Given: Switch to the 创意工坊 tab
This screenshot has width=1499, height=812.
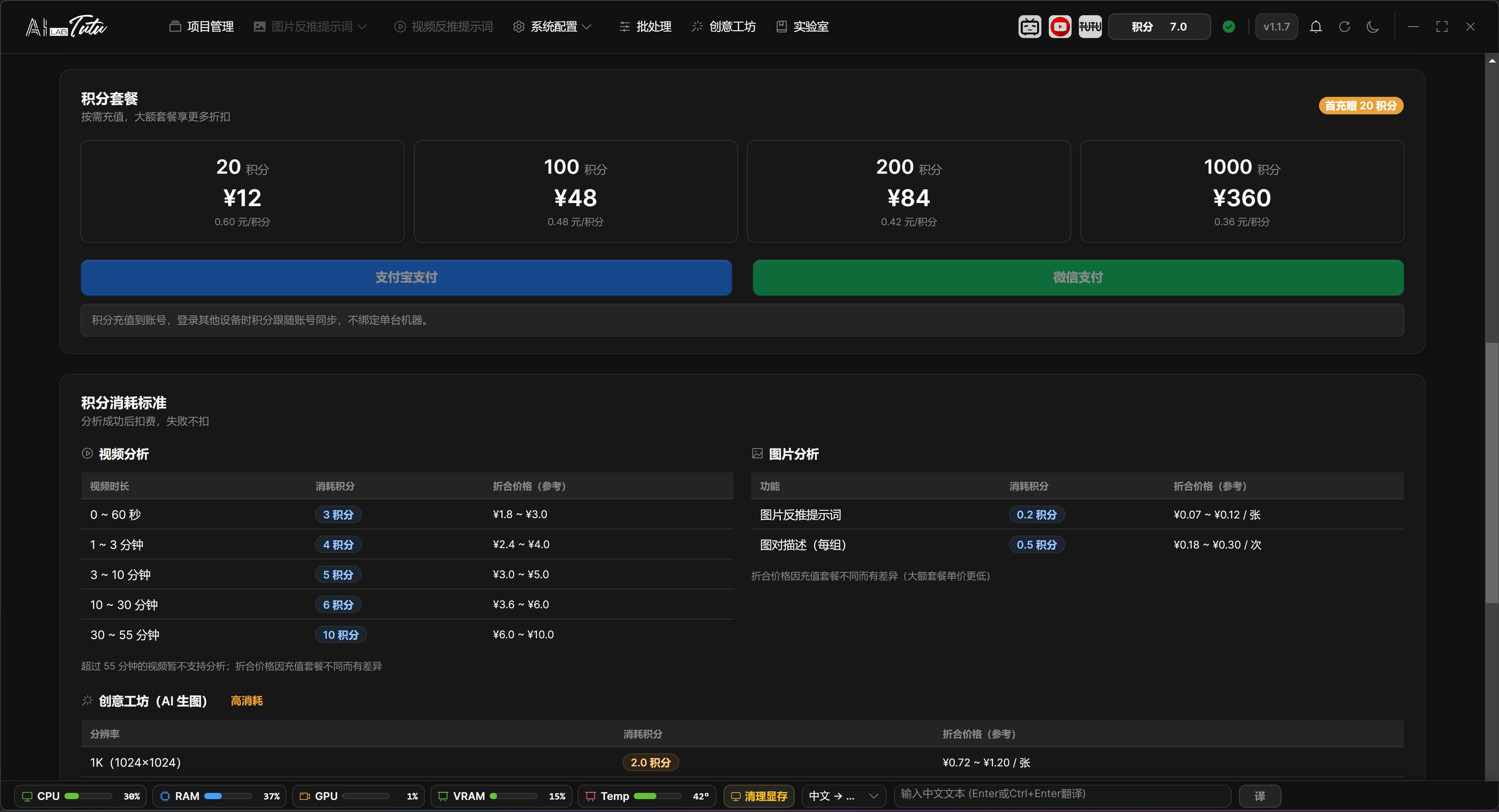Looking at the screenshot, I should 723,27.
